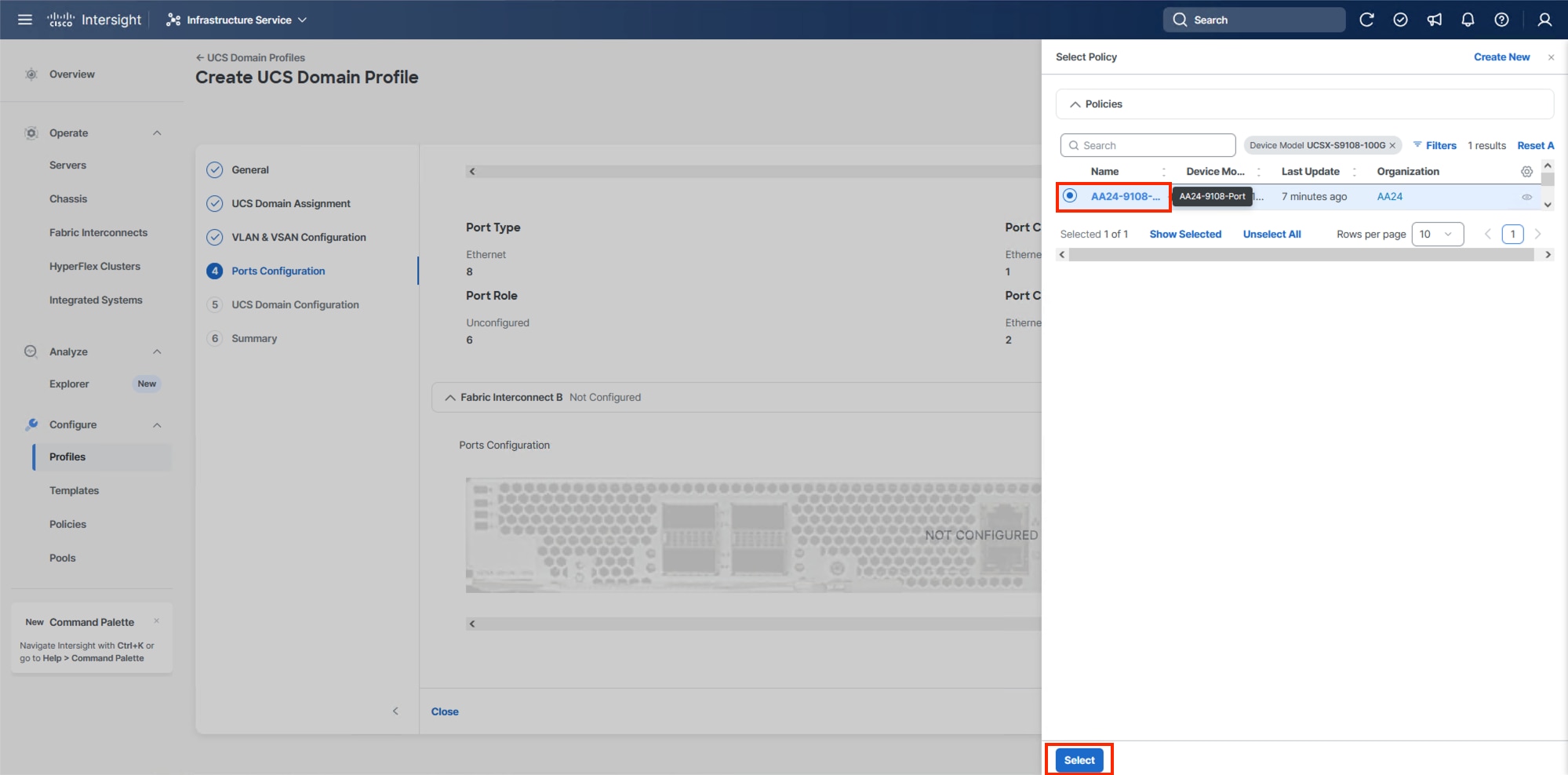1568x775 pixels.
Task: Navigate to the Policies sidebar item
Action: pyautogui.click(x=67, y=524)
